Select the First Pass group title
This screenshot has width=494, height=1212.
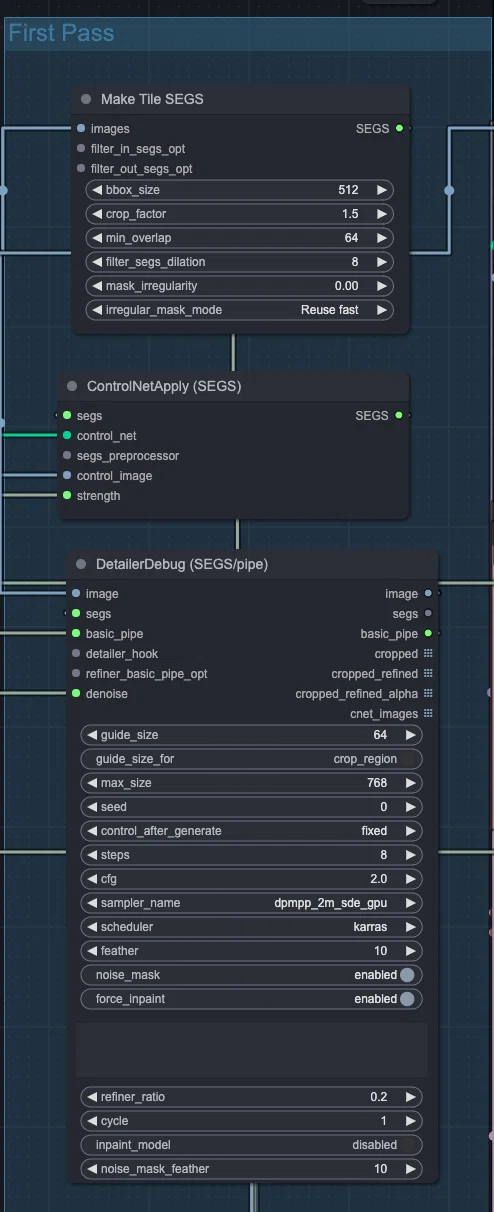click(61, 33)
